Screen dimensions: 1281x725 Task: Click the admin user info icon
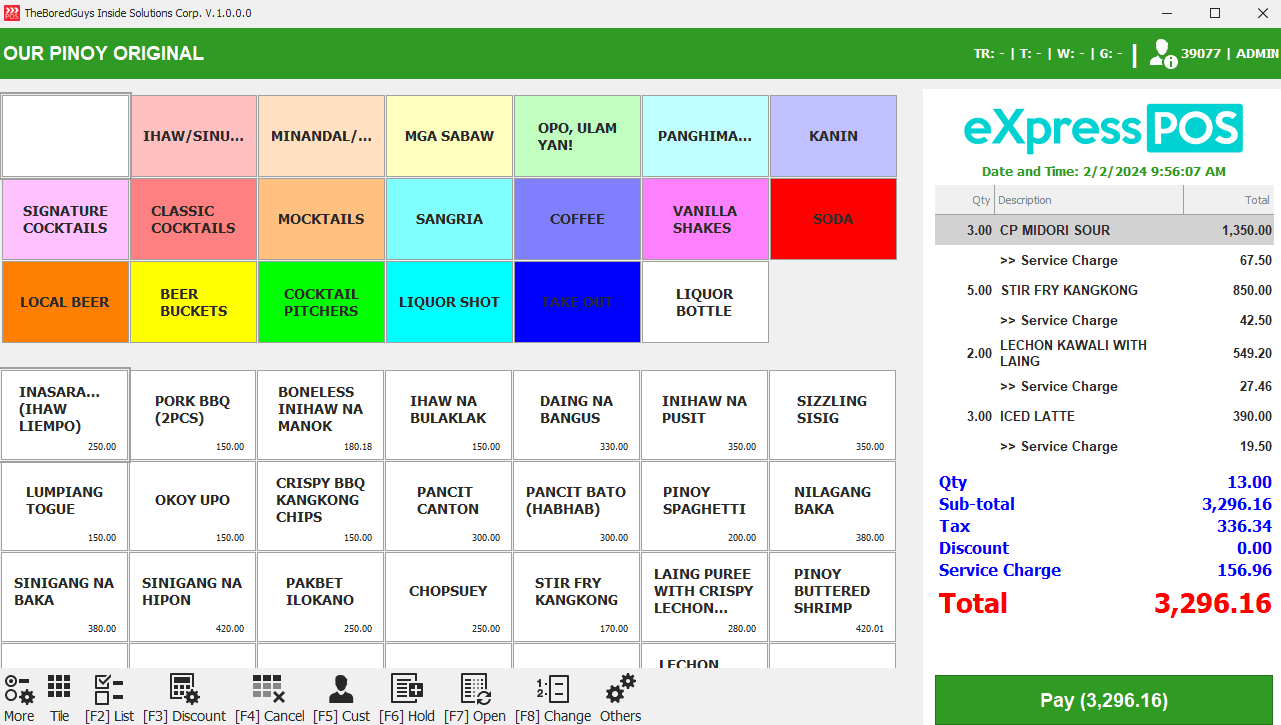[1162, 54]
